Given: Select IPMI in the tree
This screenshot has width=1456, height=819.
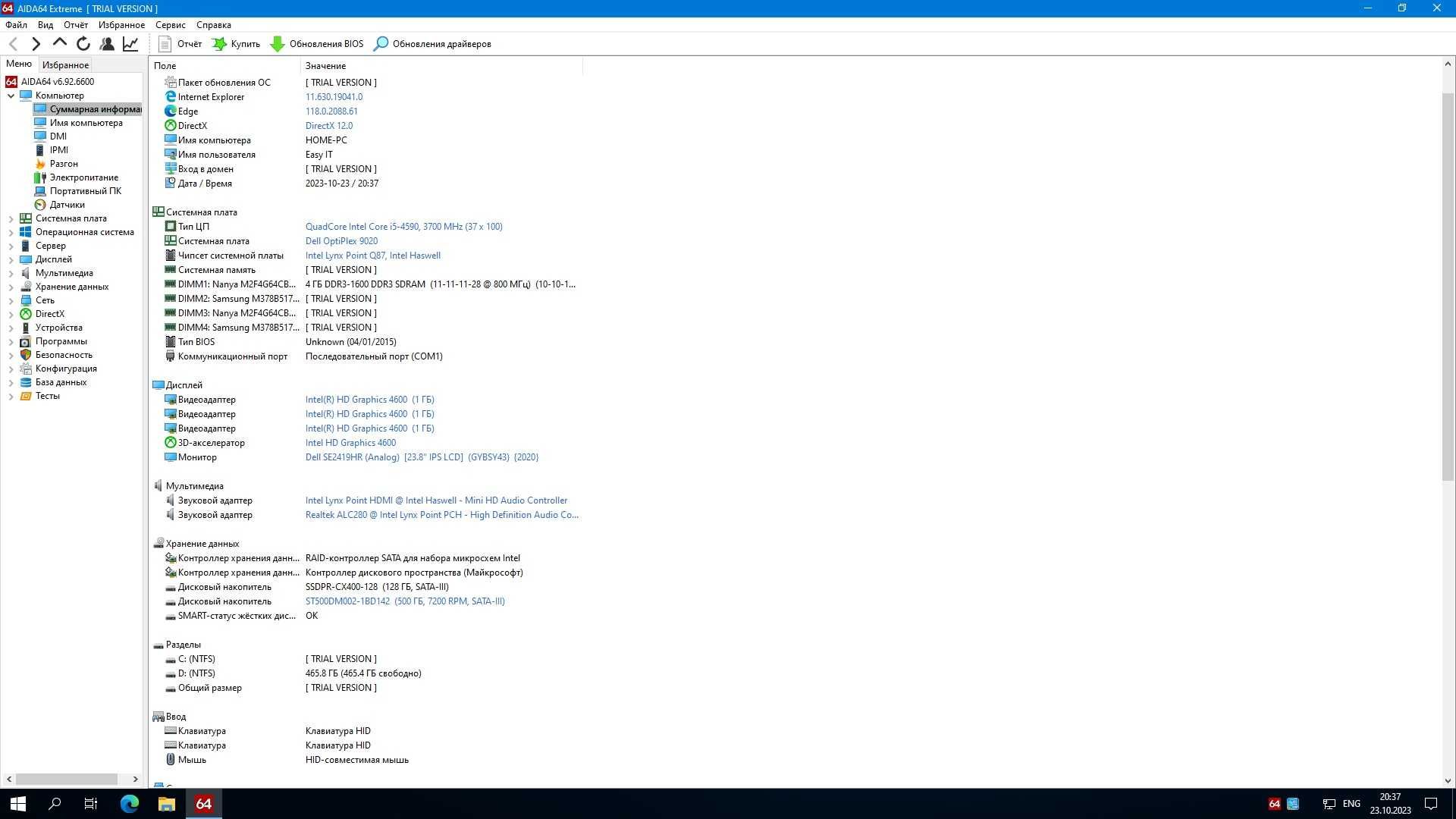Looking at the screenshot, I should 59,150.
